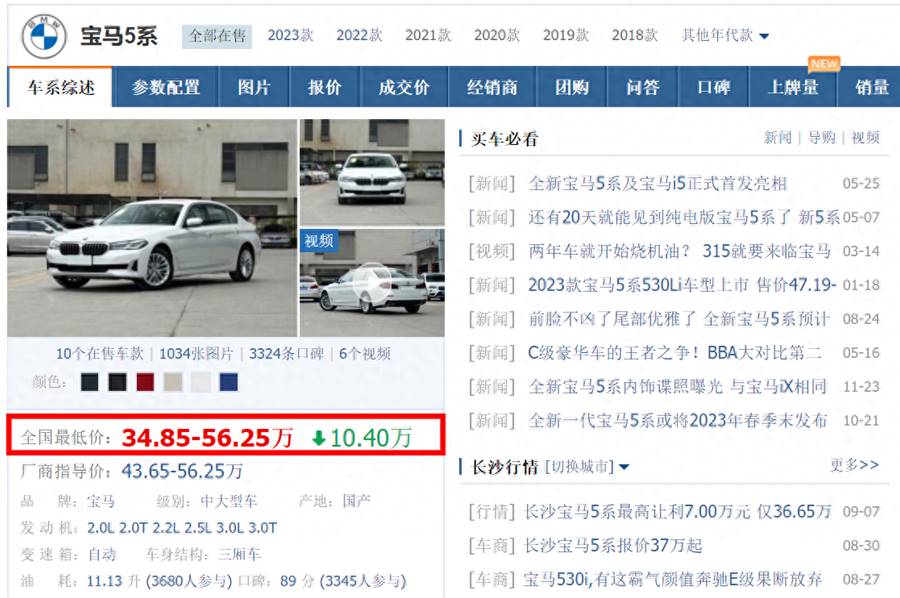Open news C级豪华车的王者之争
Image resolution: width=900 pixels, height=598 pixels.
pyautogui.click(x=674, y=353)
